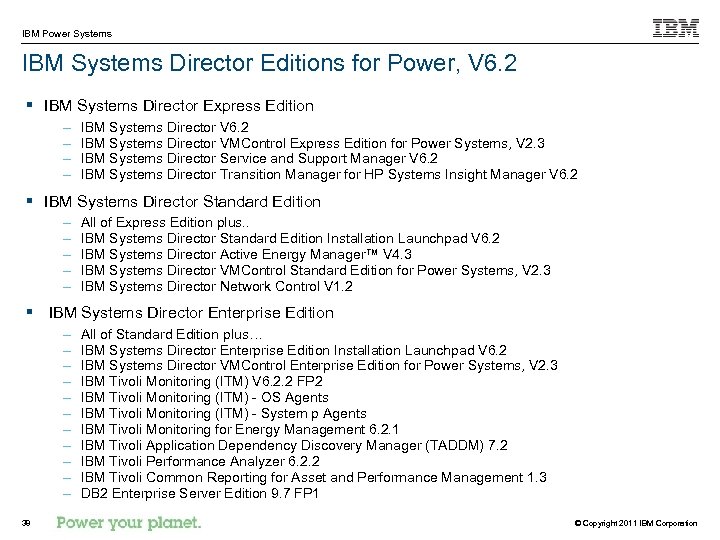Click the Transition Manager for HP Systems Insight Manager line
Screen dimensions: 720x540
[329, 175]
